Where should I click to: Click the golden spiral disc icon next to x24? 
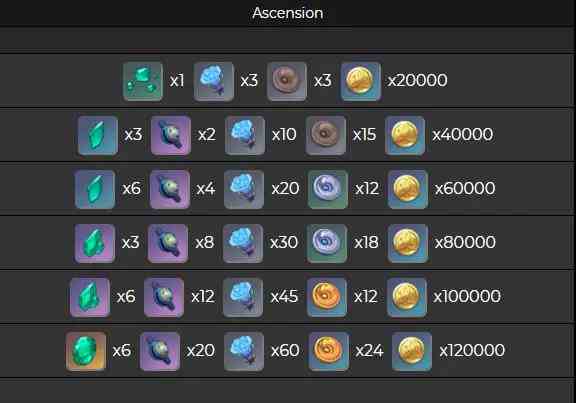pos(329,351)
